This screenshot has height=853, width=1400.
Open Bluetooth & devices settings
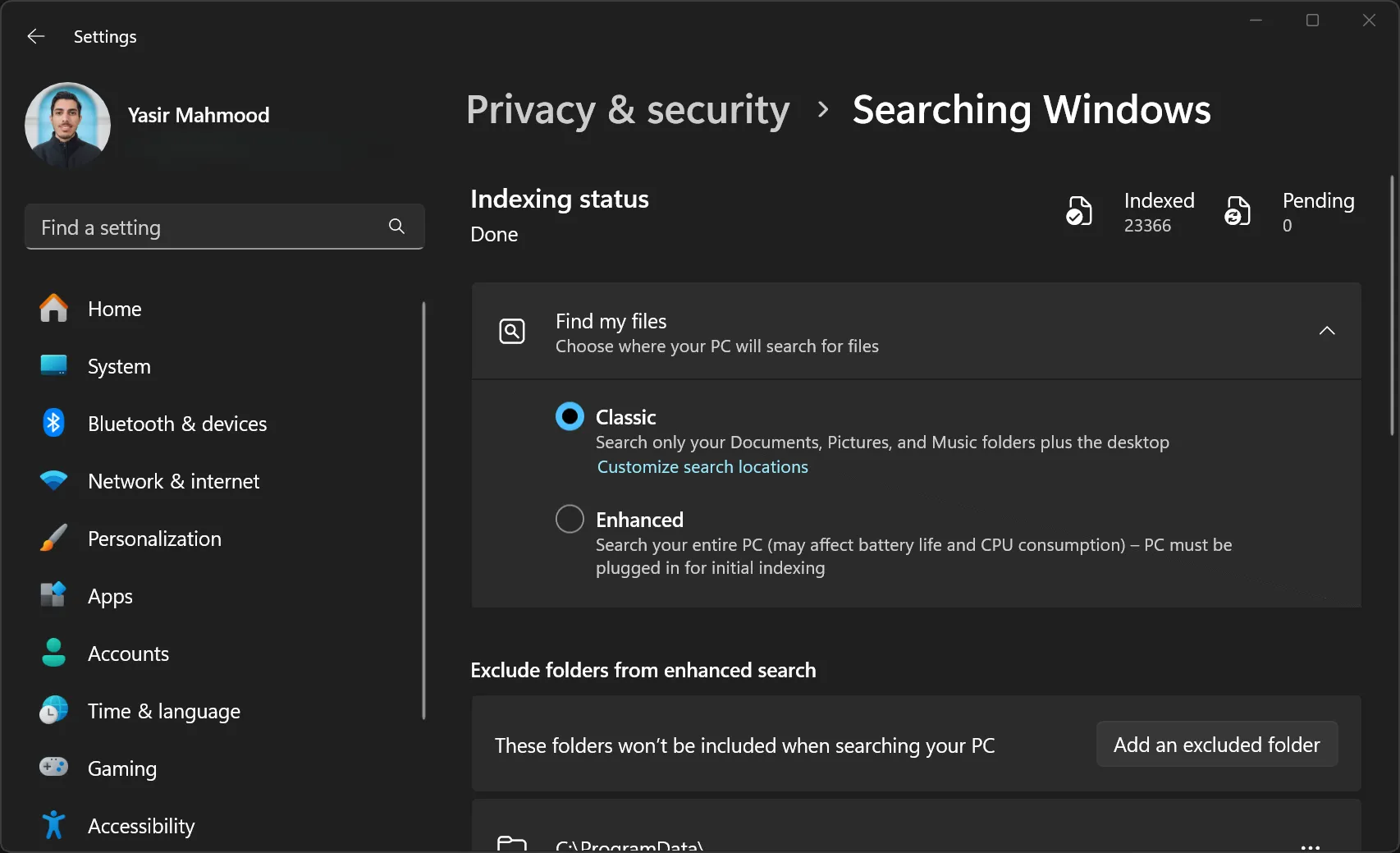176,424
